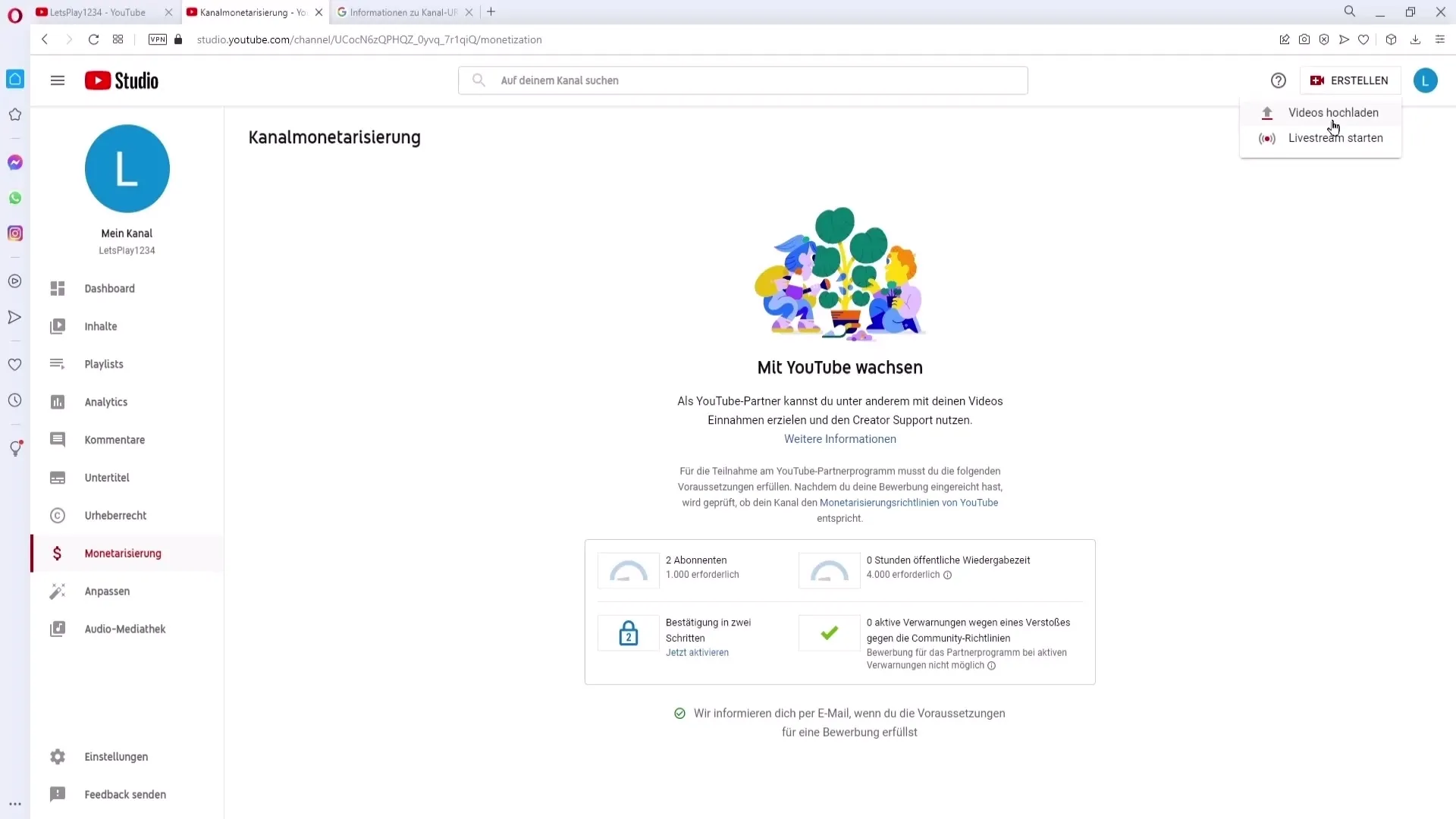This screenshot has height=819, width=1456.
Task: Open Opera search tabs magnifier icon
Action: pos(1350,11)
